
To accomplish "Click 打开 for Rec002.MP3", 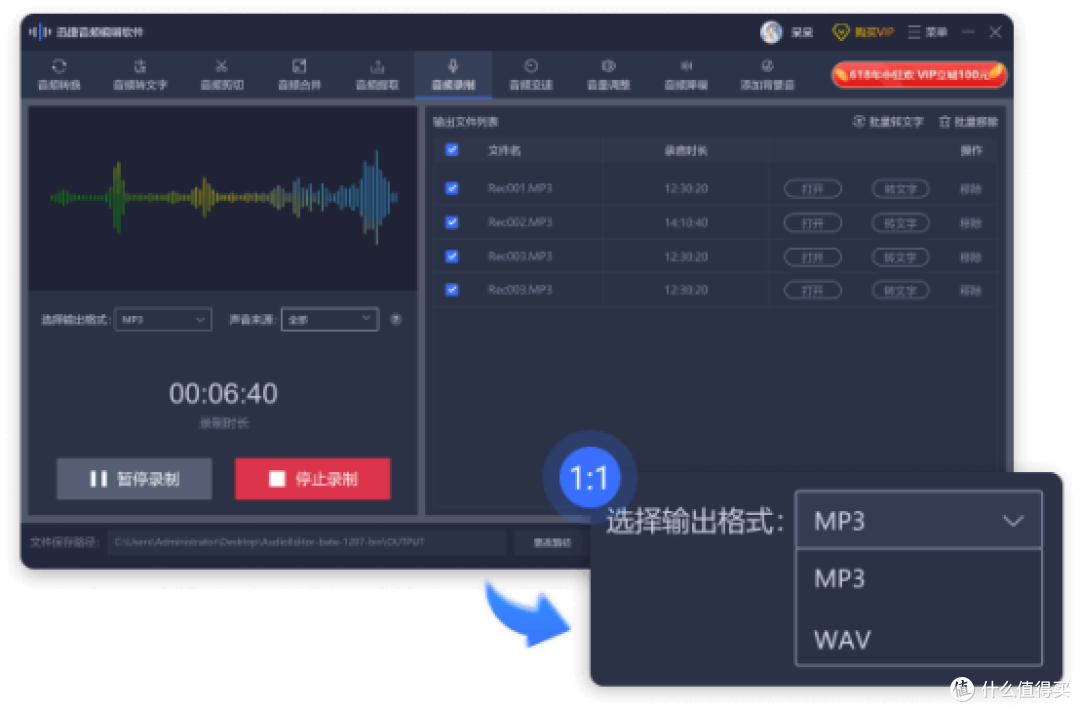I will click(x=813, y=223).
